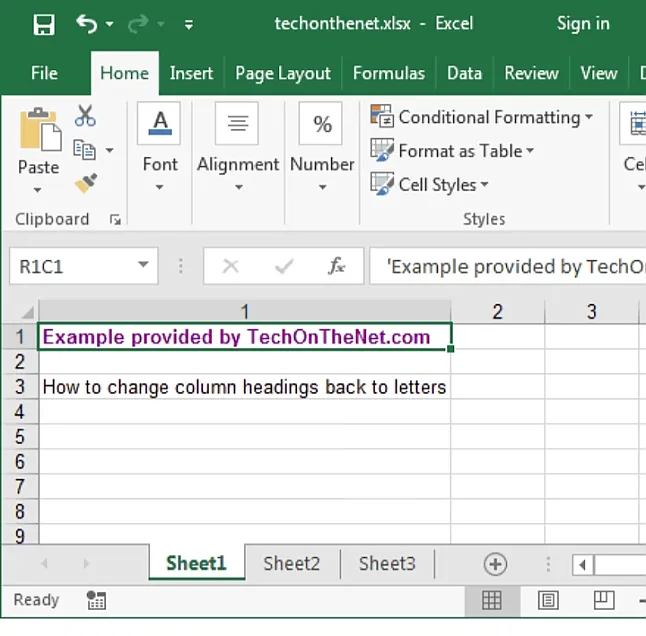This screenshot has width=646, height=636.
Task: Click the Alignment lines icon
Action: 237,124
